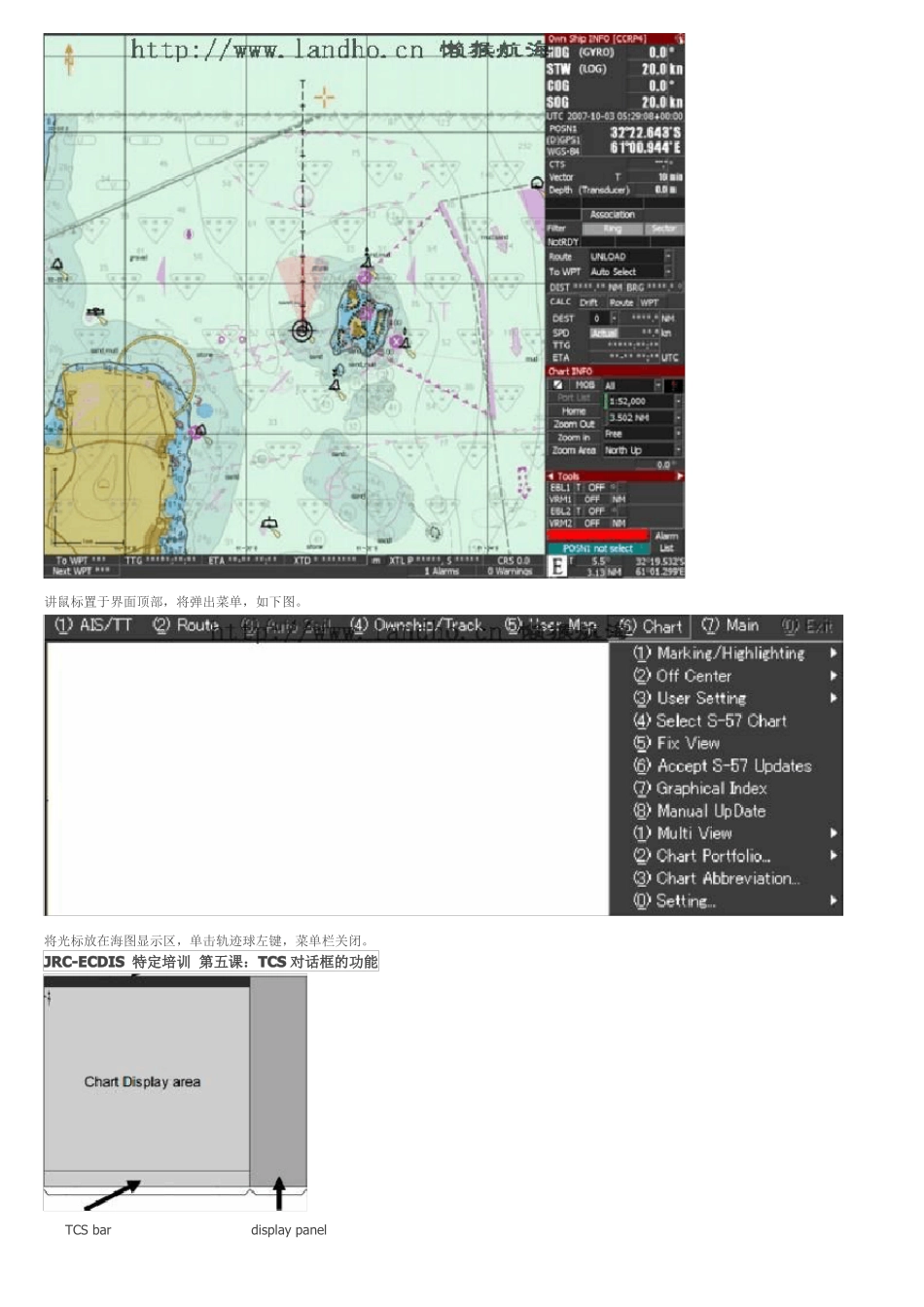Open the Route menu
This screenshot has width=924, height=1307.
tap(186, 625)
